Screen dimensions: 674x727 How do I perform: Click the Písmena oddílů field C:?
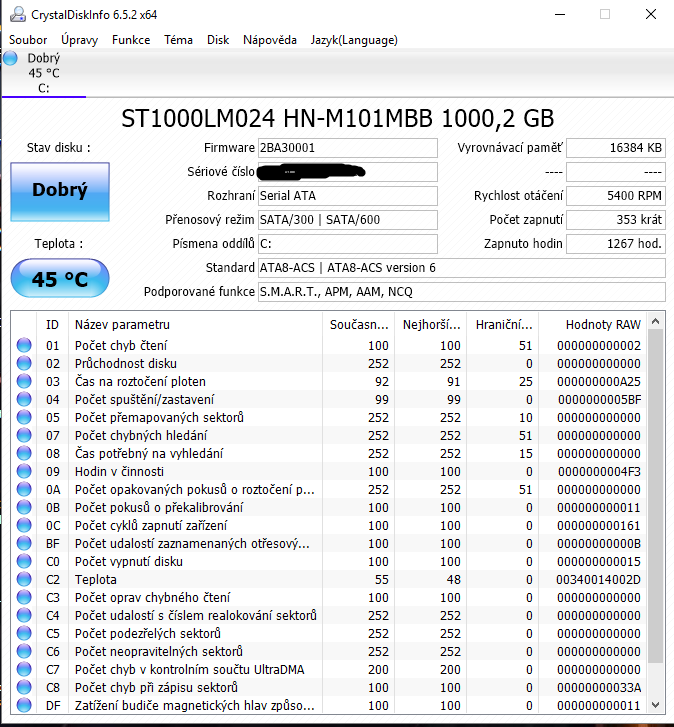pos(348,244)
